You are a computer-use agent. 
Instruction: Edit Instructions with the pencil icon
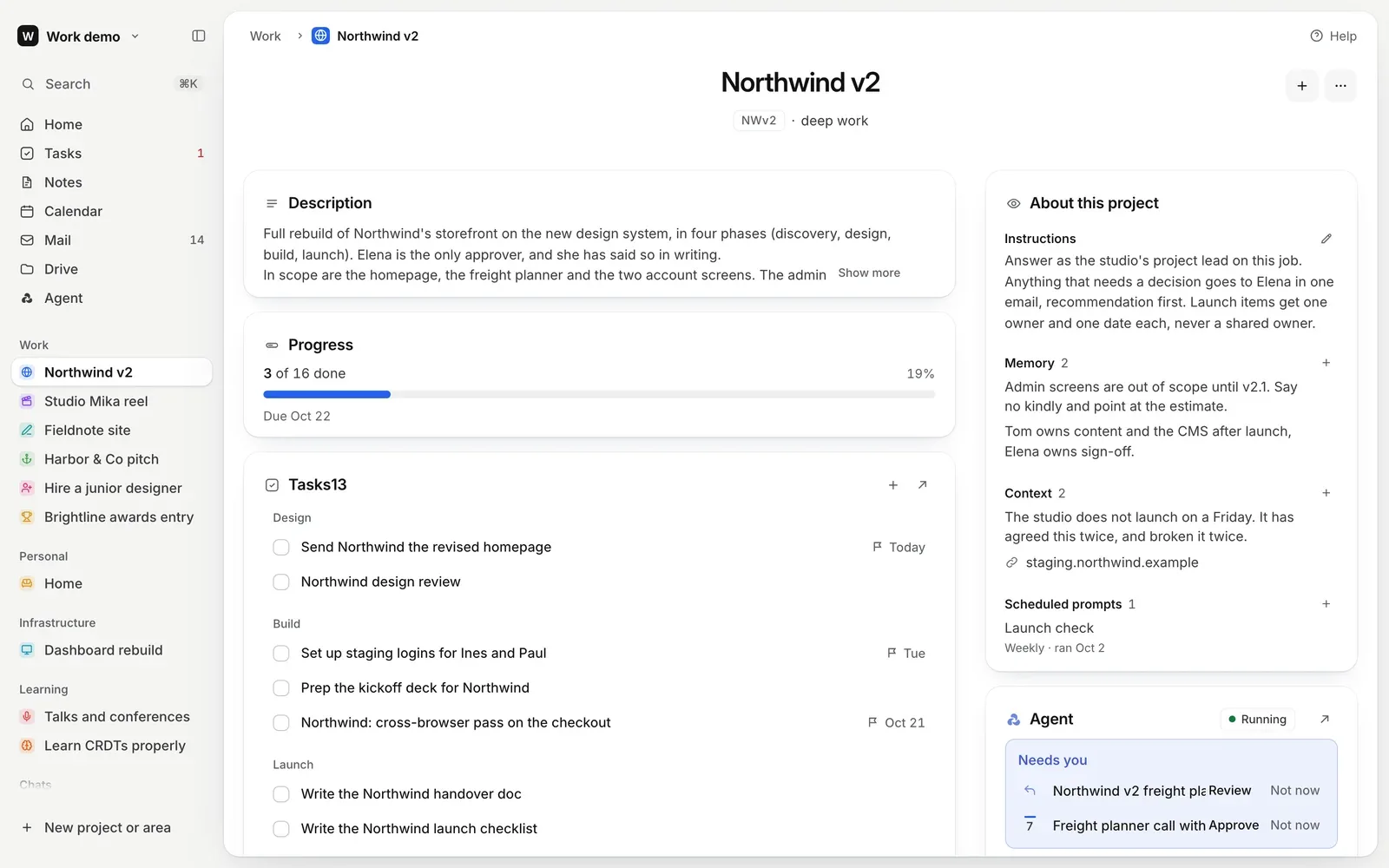tap(1326, 239)
